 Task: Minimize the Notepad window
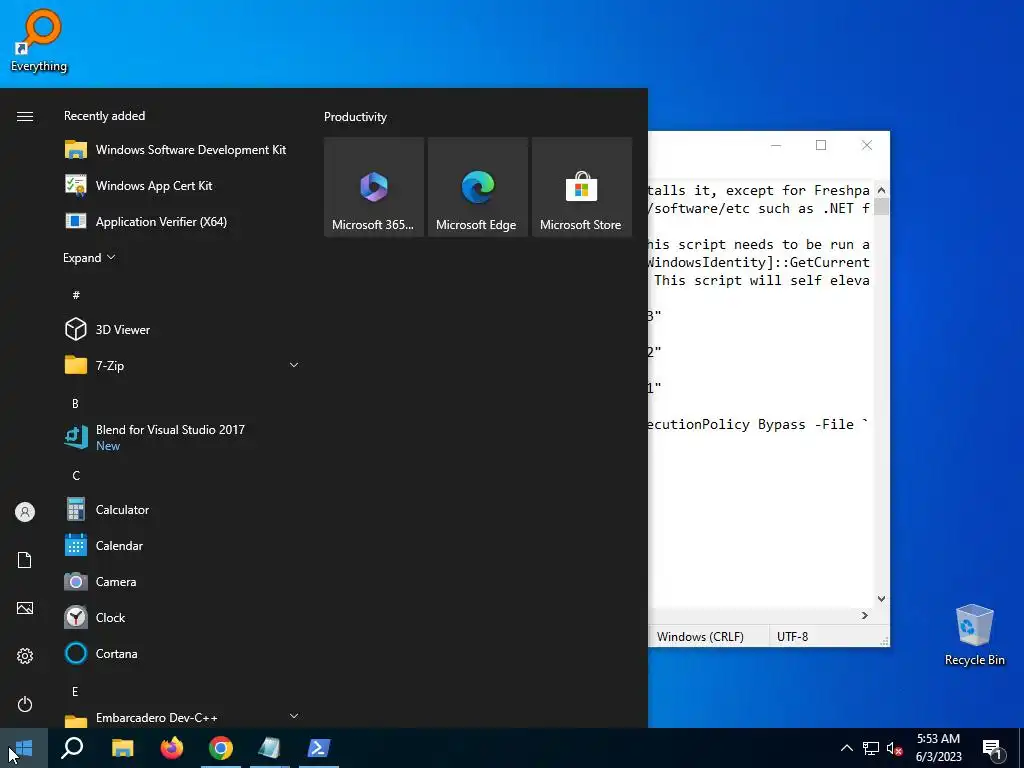(x=776, y=145)
